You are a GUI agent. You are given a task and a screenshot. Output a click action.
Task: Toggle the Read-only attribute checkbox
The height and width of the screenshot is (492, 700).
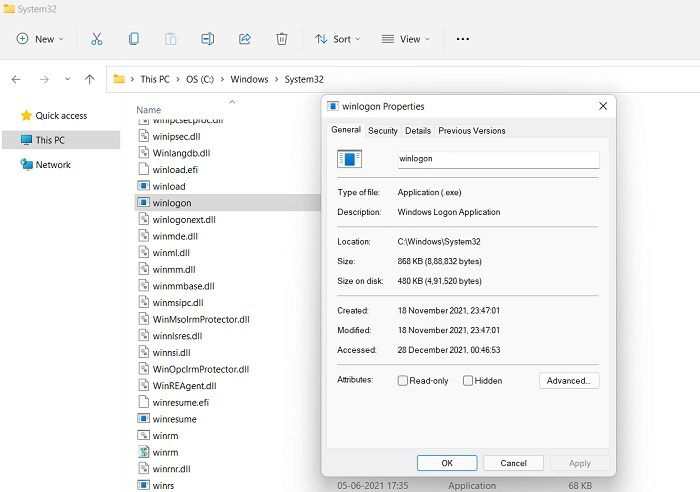point(403,380)
